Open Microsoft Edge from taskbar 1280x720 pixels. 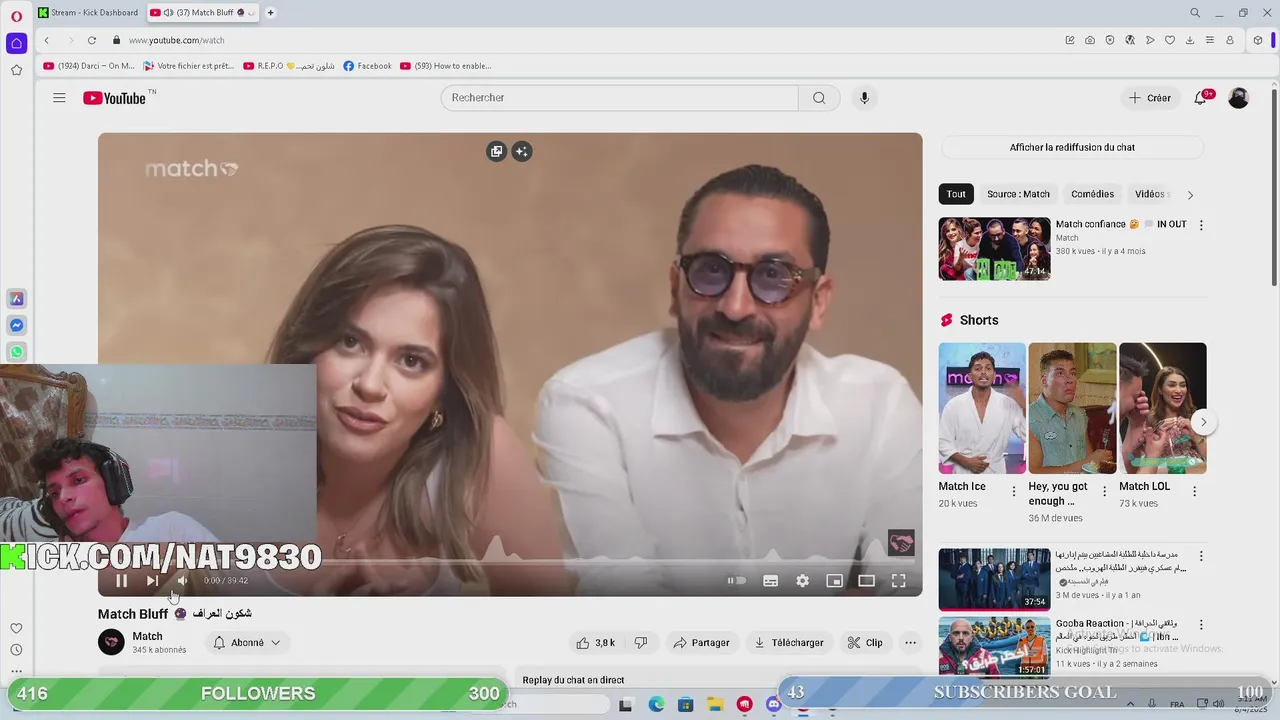[656, 705]
